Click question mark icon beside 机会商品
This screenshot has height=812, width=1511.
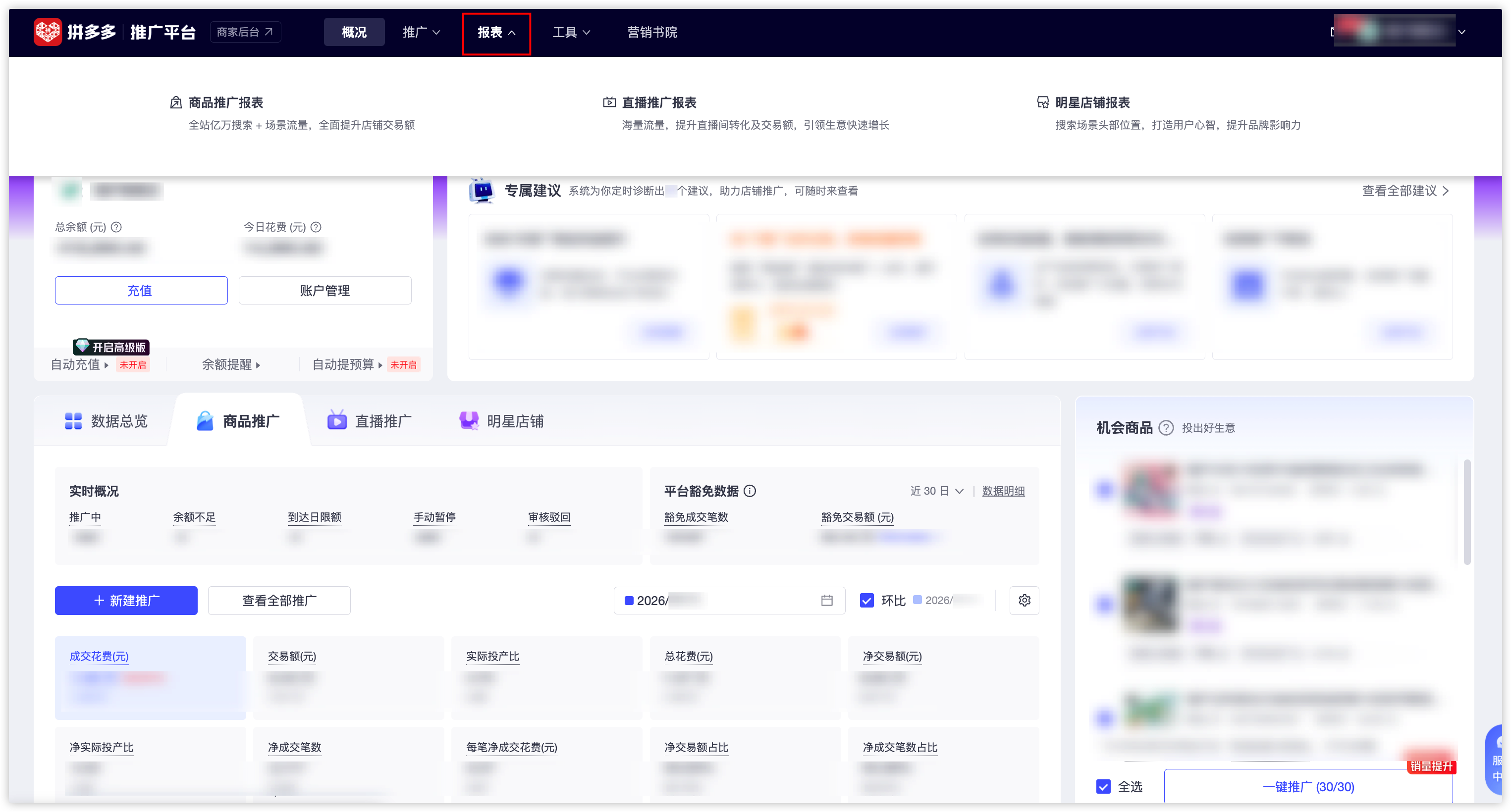point(1166,427)
